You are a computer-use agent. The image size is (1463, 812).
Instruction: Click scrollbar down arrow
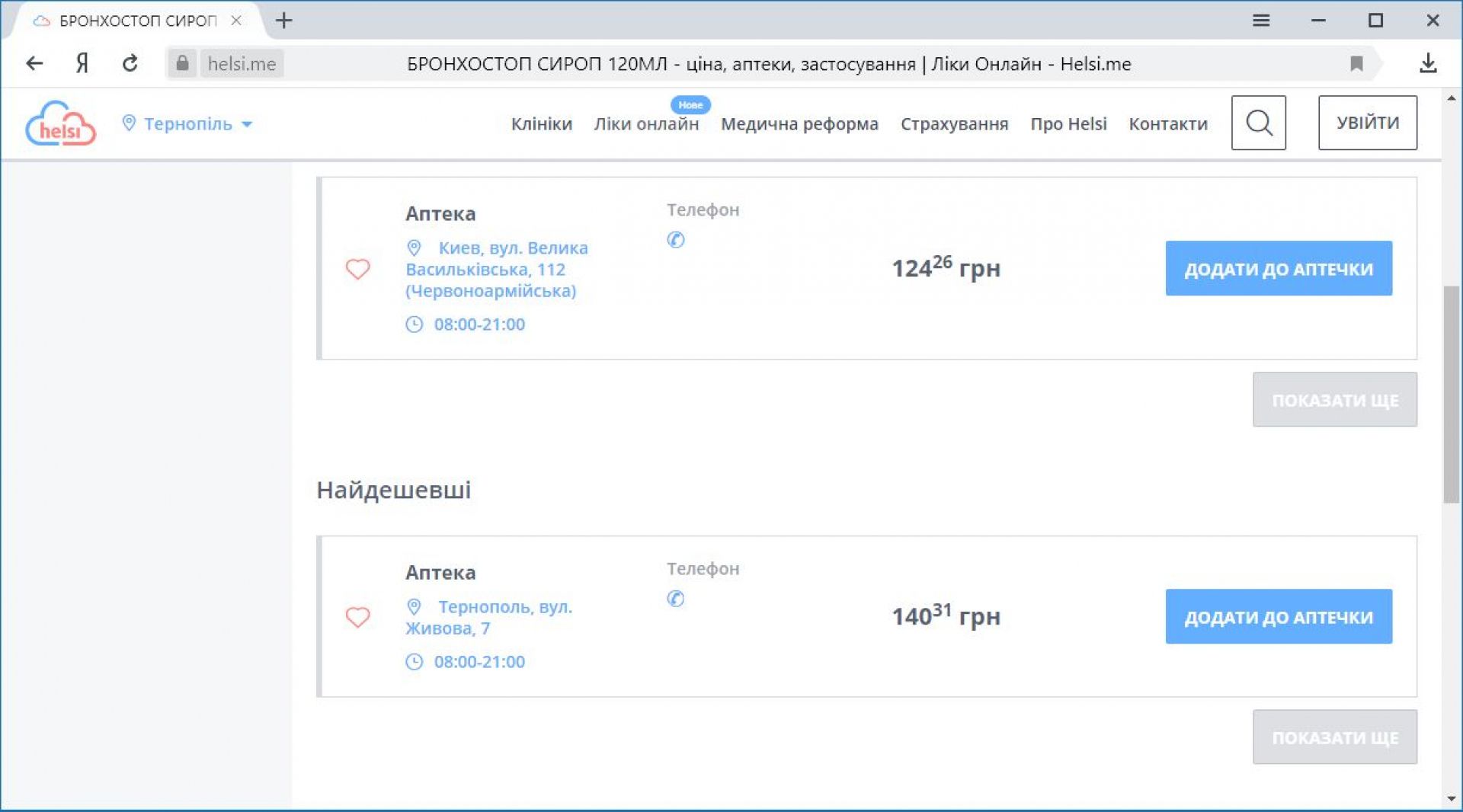1451,799
